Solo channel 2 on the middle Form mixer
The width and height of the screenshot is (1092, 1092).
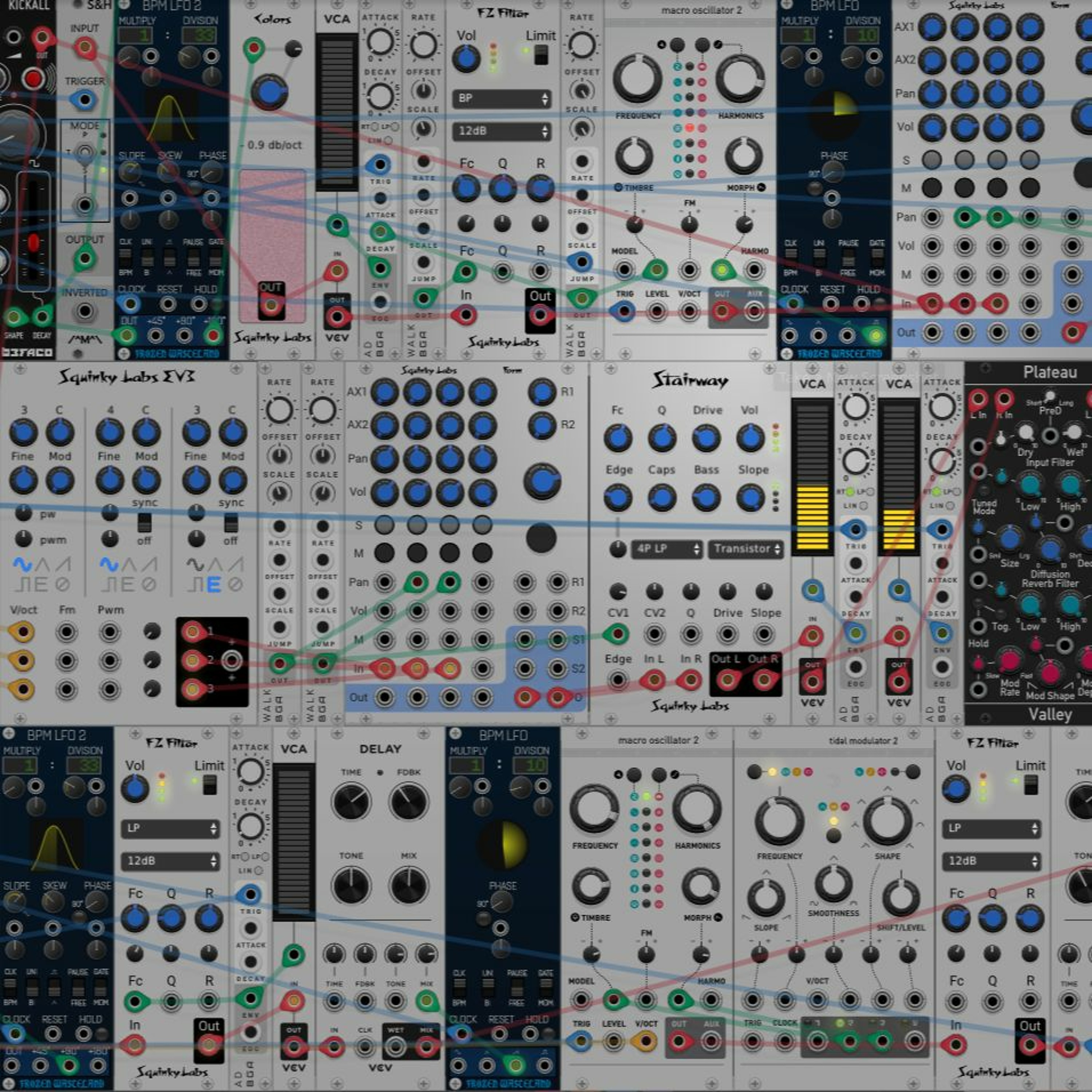417,525
